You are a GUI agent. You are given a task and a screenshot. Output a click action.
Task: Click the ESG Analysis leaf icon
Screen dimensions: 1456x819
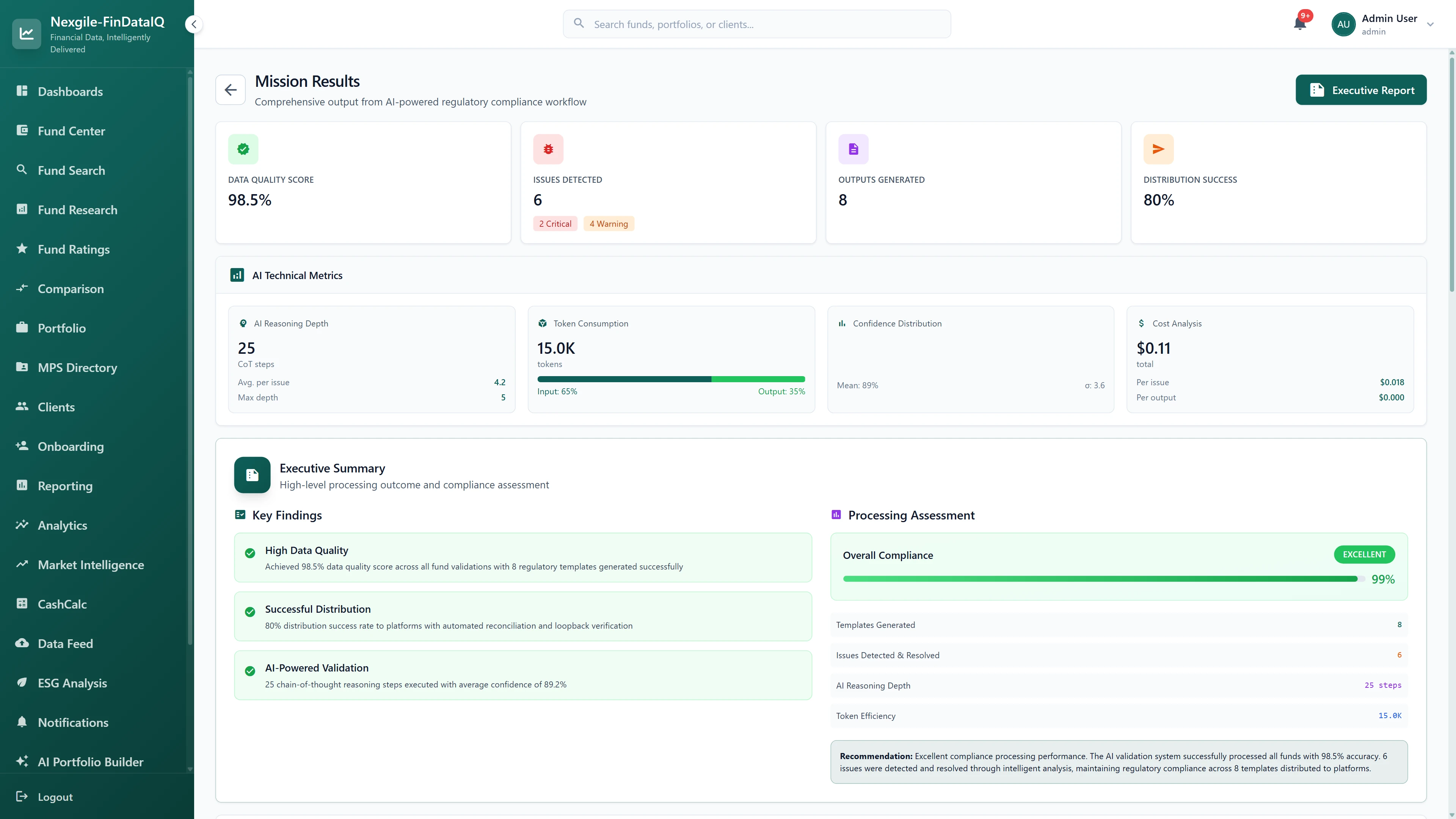22,683
